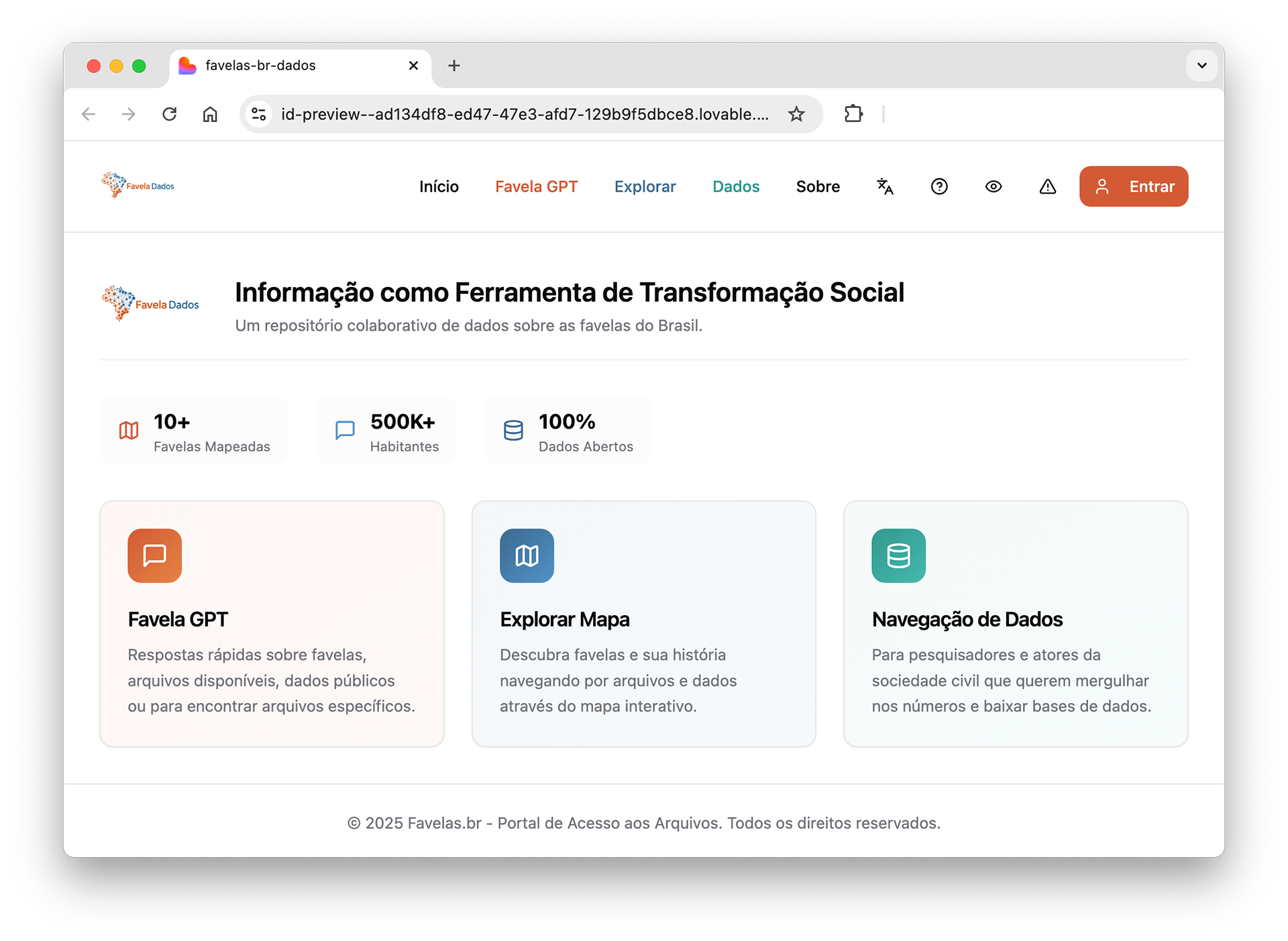The height and width of the screenshot is (941, 1288).
Task: Click the language translate icon in the navbar
Action: point(885,186)
